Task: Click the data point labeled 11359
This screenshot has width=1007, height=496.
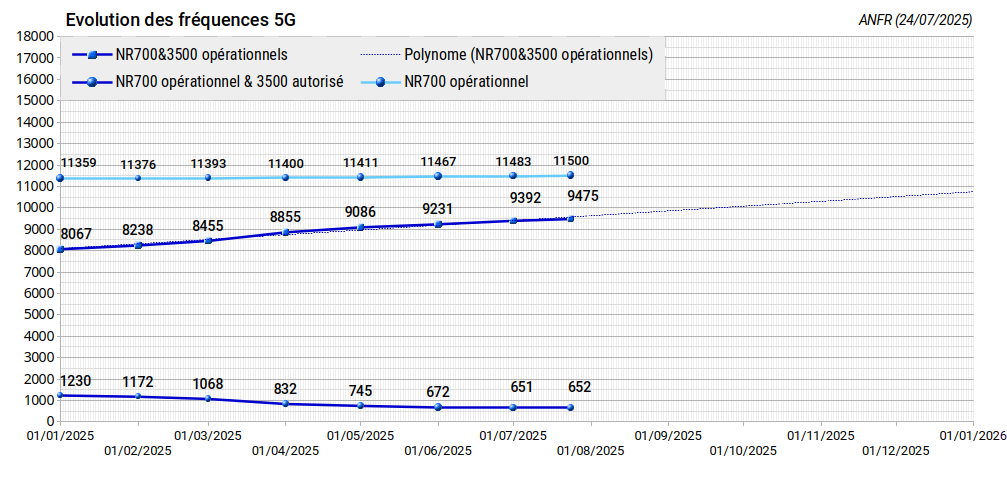Action: [x=60, y=179]
